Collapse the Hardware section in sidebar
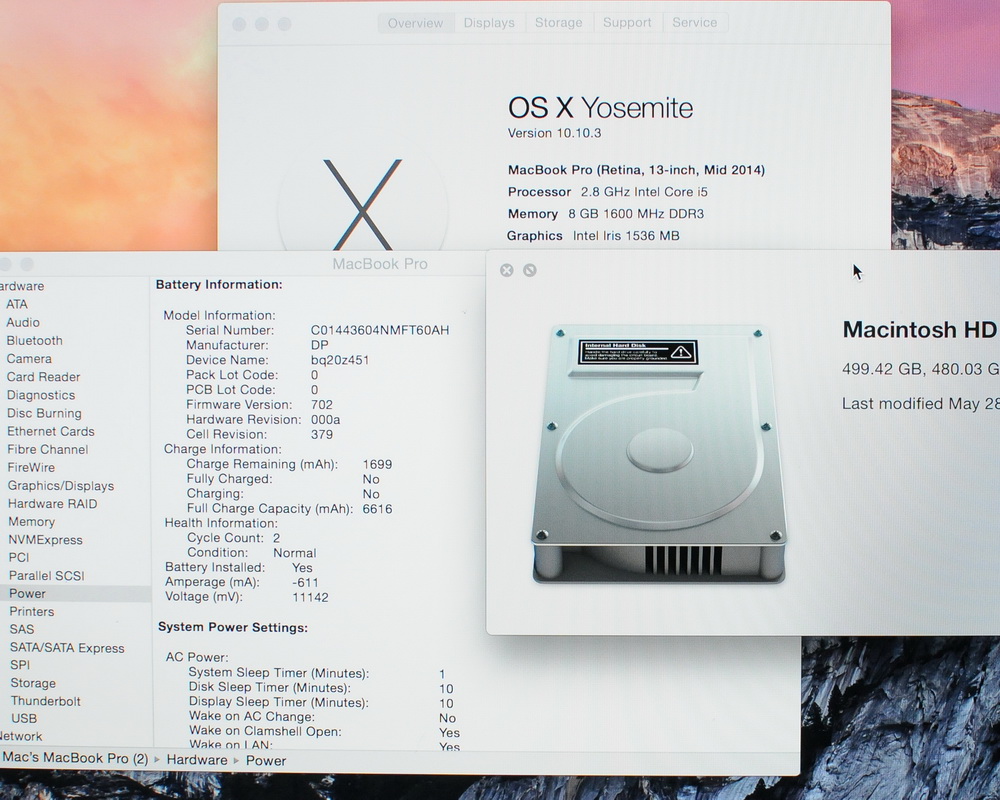This screenshot has height=800, width=1000. click(x=22, y=286)
